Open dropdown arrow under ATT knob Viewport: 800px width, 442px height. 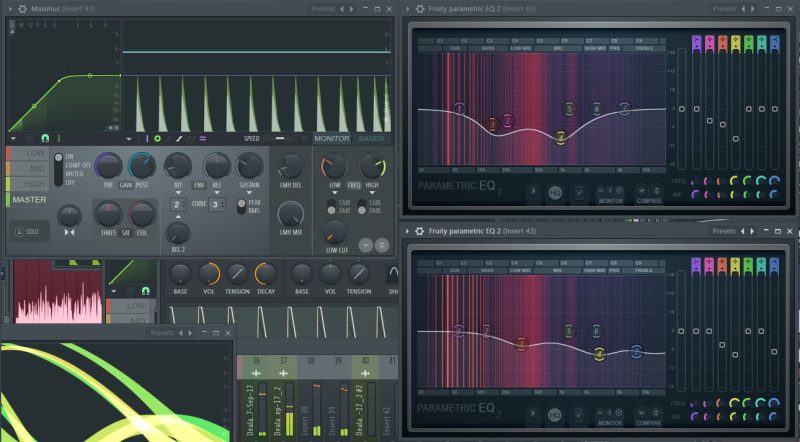178,193
